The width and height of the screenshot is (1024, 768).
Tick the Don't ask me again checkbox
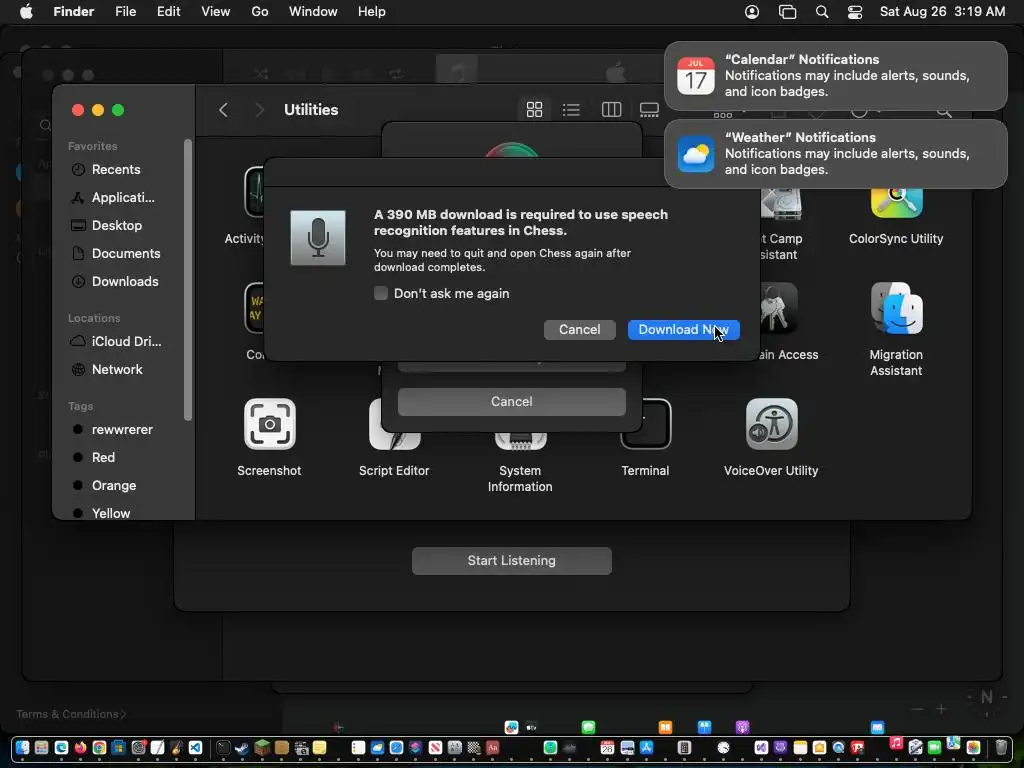(x=381, y=293)
